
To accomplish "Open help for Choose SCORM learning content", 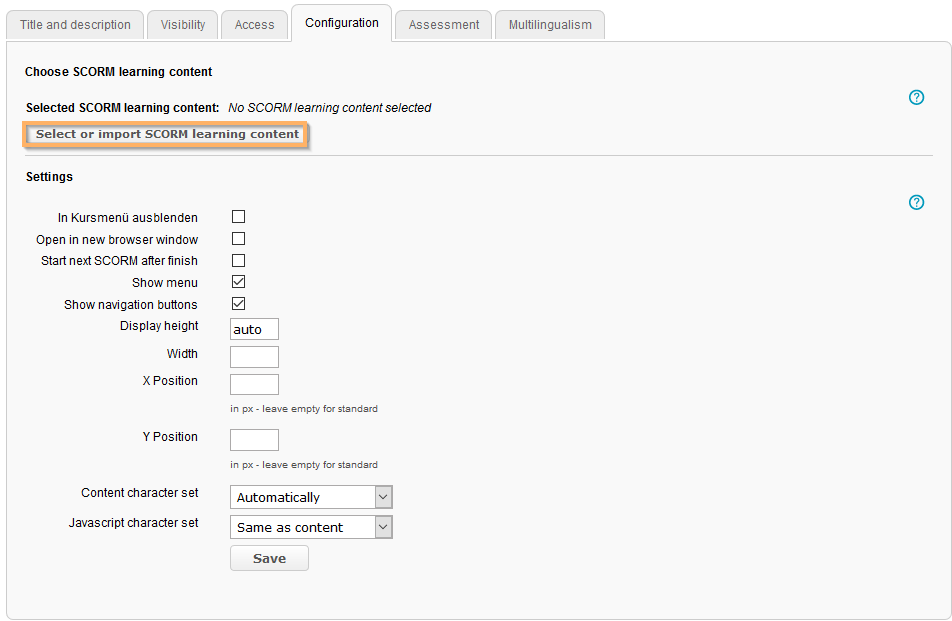I will (x=916, y=98).
